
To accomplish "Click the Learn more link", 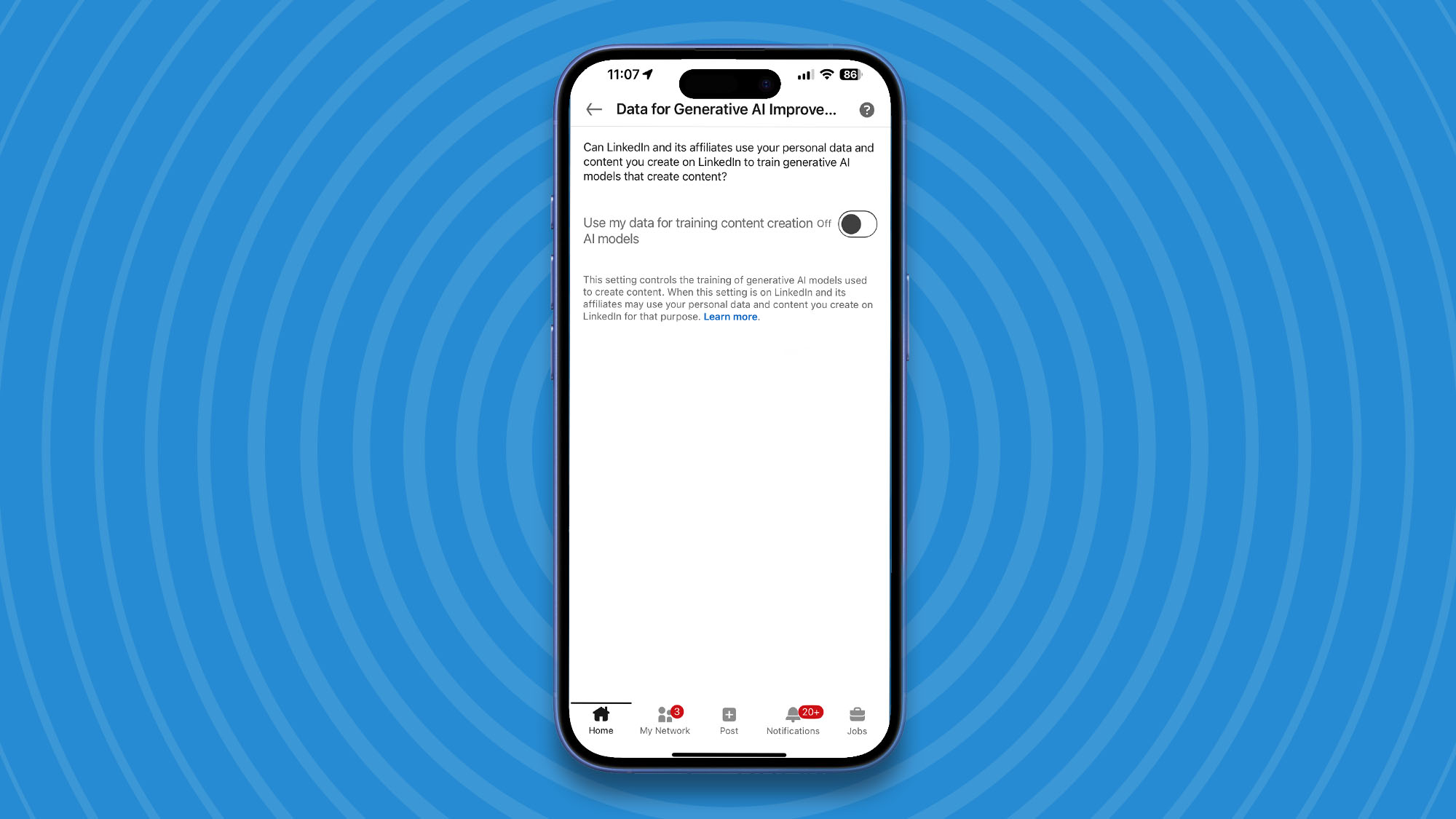I will [730, 316].
